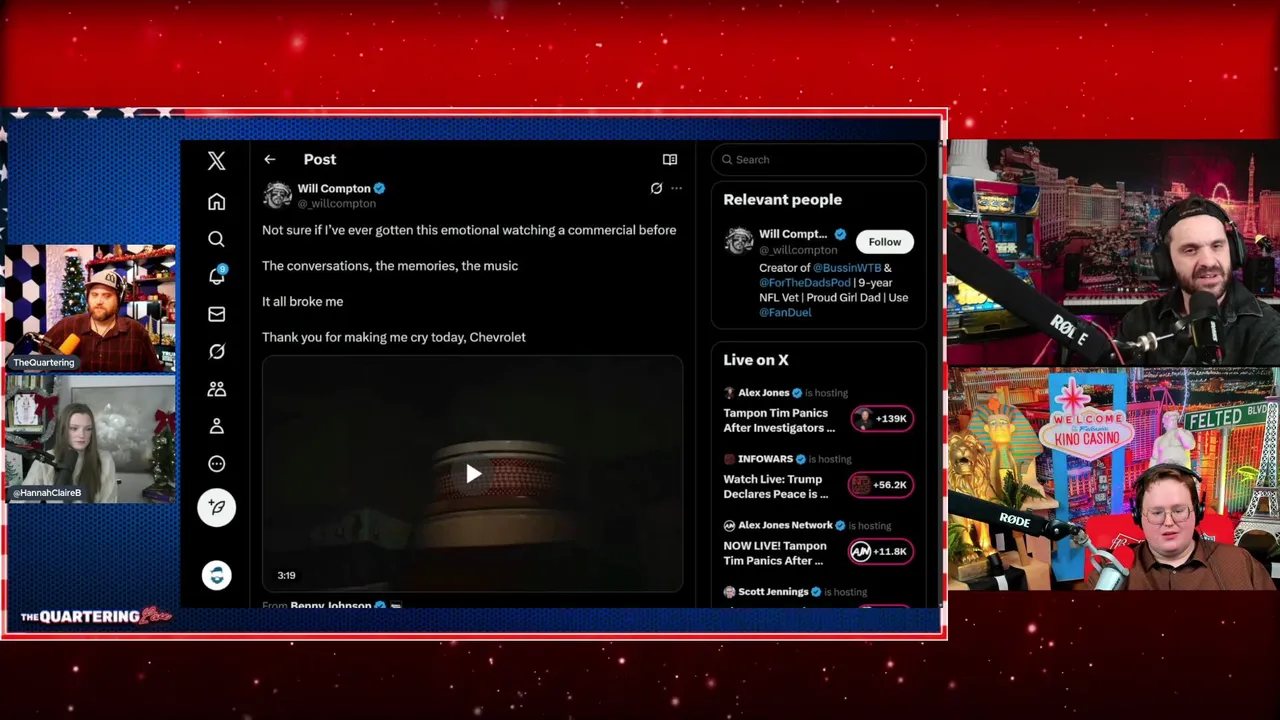
Task: Open reader view icon in Post header
Action: click(670, 159)
